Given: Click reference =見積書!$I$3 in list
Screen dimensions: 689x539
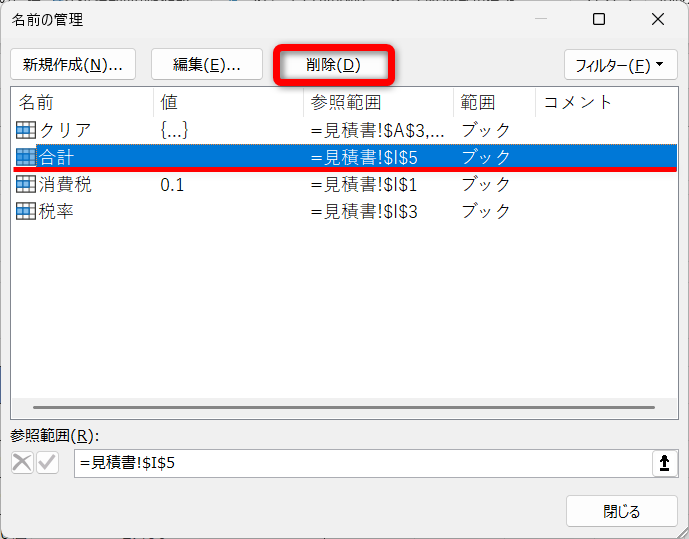Looking at the screenshot, I should [x=364, y=212].
